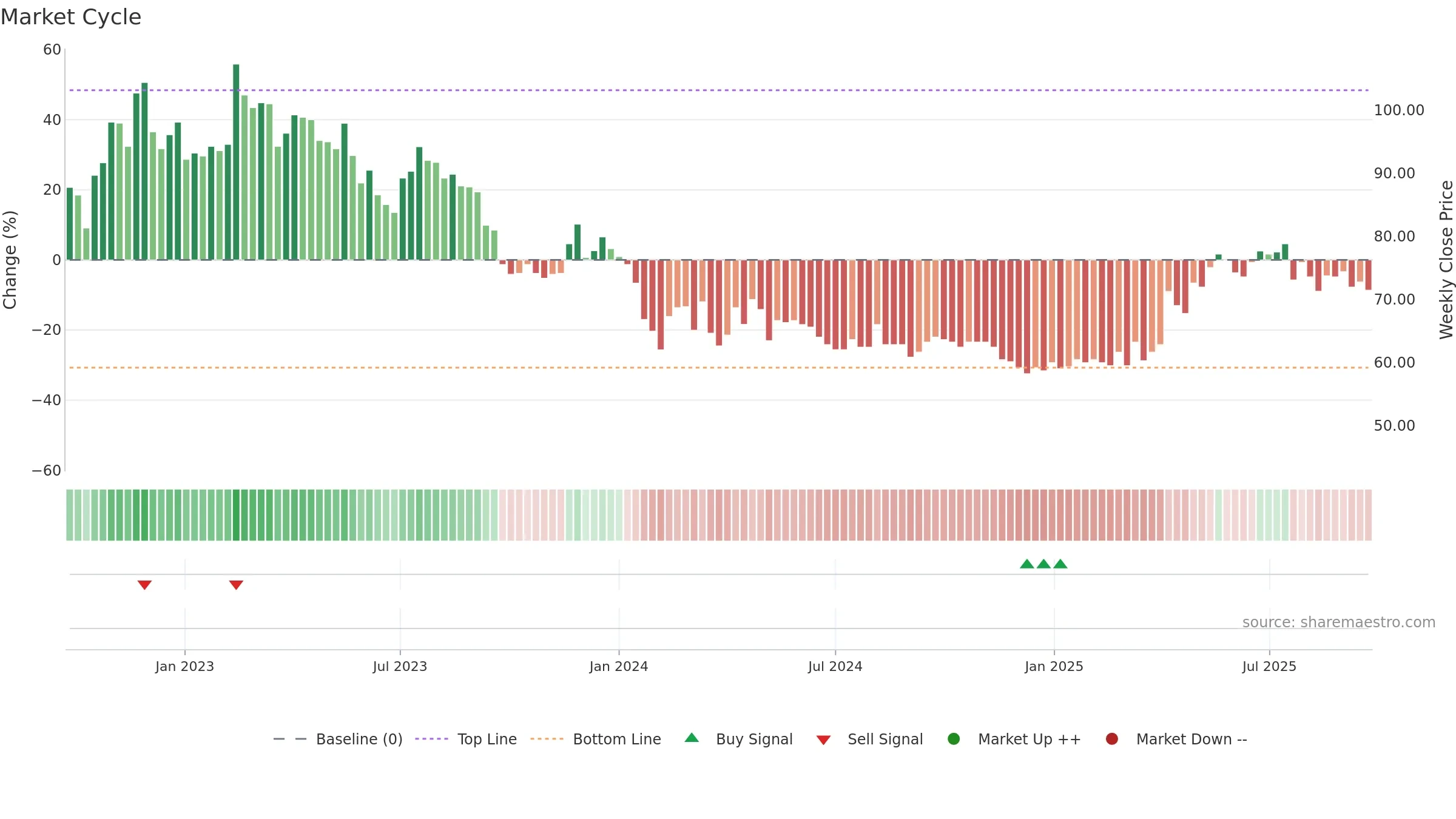Click the gray dashed Baseline legend swatch

tap(289, 739)
